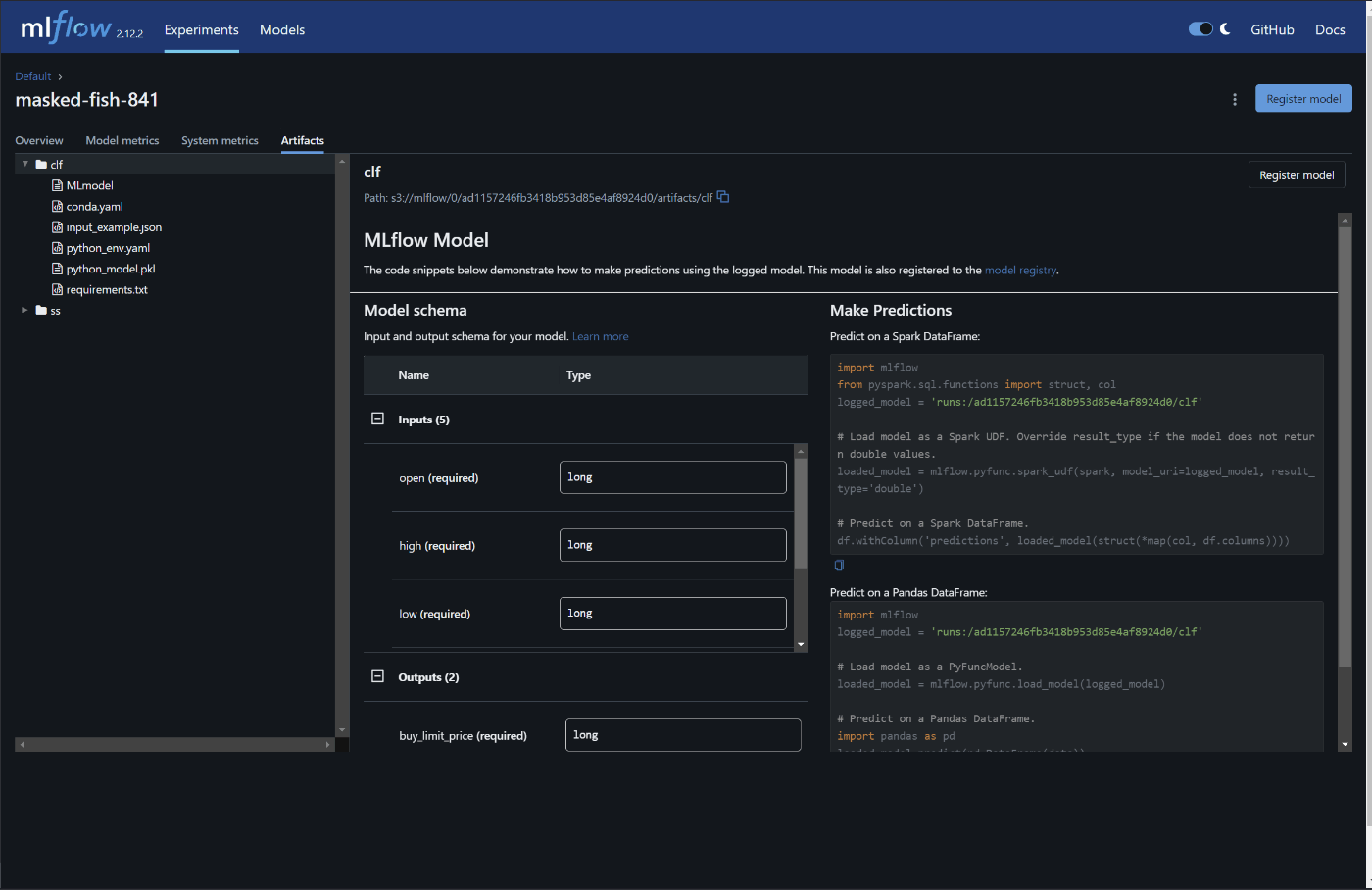Open the Learn more schema link
This screenshot has height=890, width=1372.
click(x=601, y=336)
